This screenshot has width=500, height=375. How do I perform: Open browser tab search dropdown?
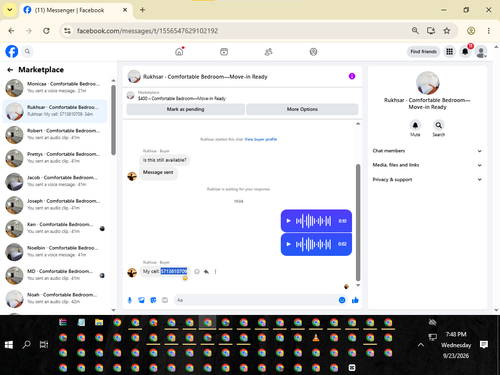pyautogui.click(x=10, y=10)
